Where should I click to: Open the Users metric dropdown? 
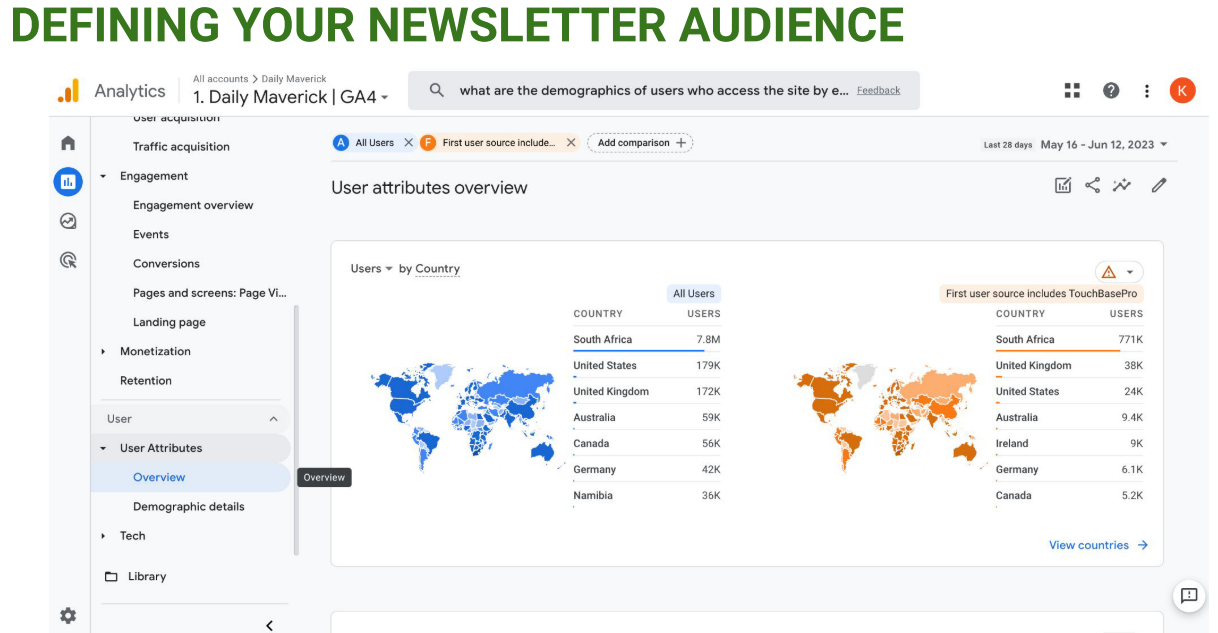click(372, 269)
